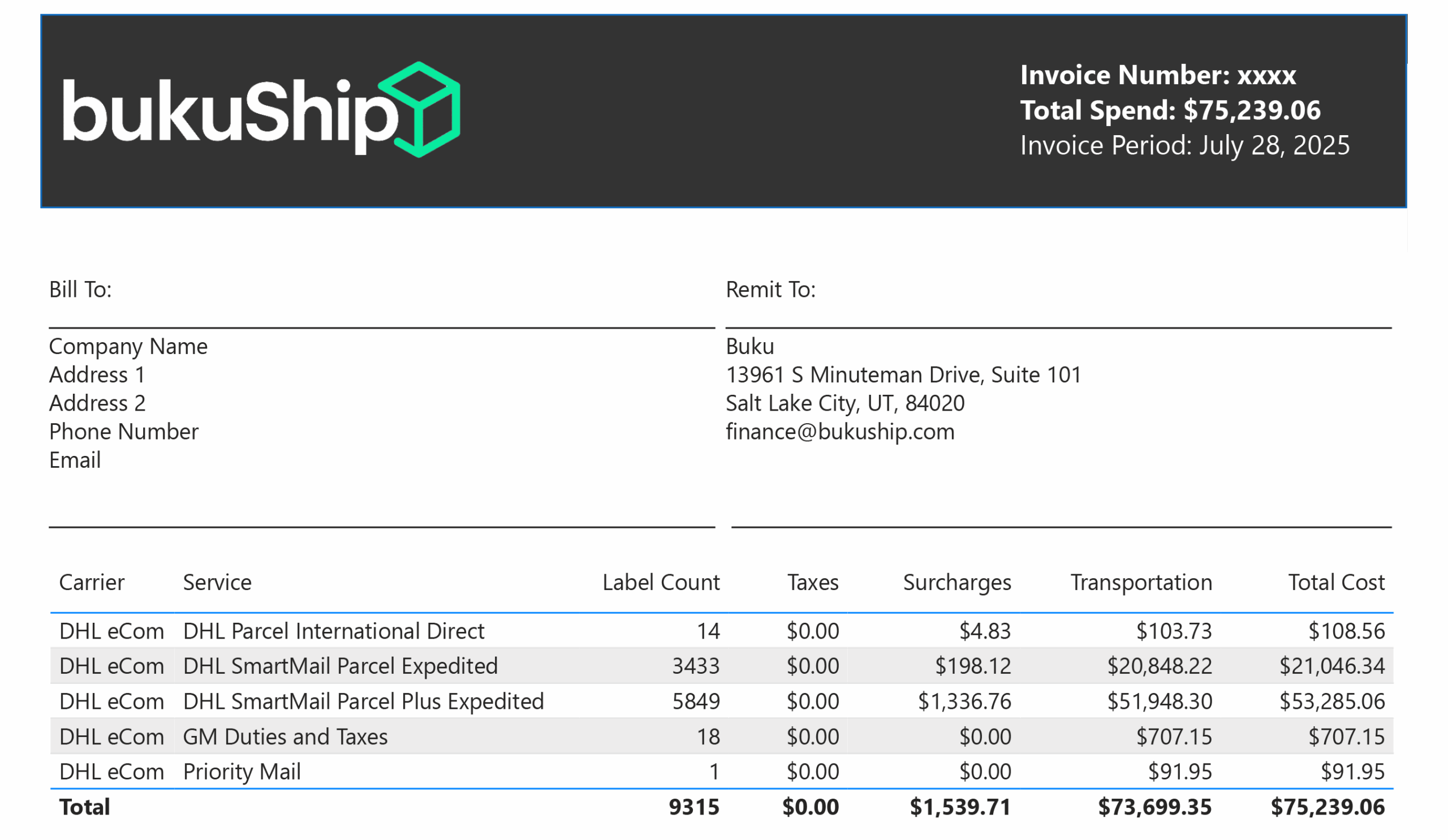The image size is (1448, 840).
Task: Click total label count 9315
Action: point(694,807)
